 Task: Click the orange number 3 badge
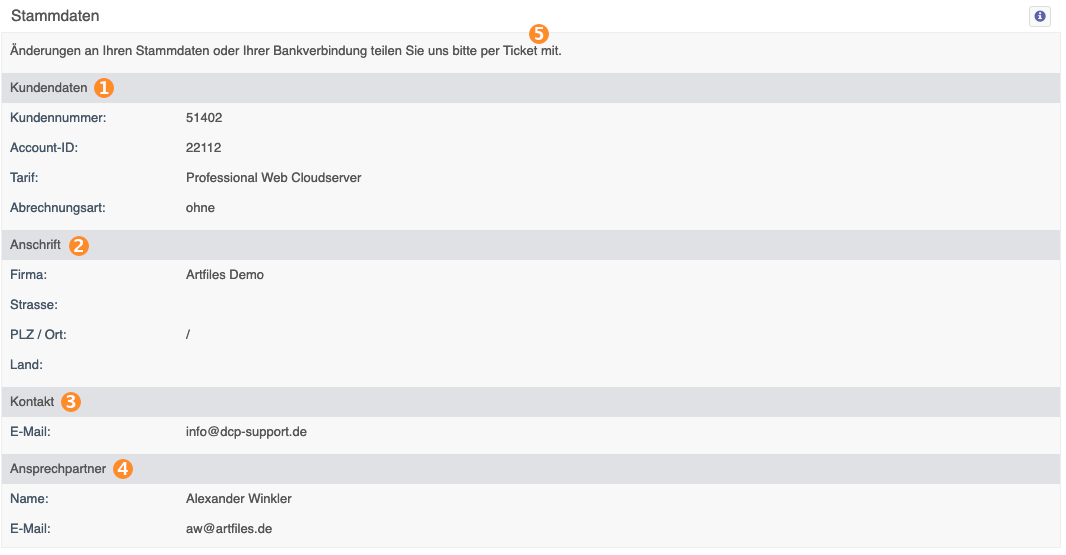click(x=71, y=402)
